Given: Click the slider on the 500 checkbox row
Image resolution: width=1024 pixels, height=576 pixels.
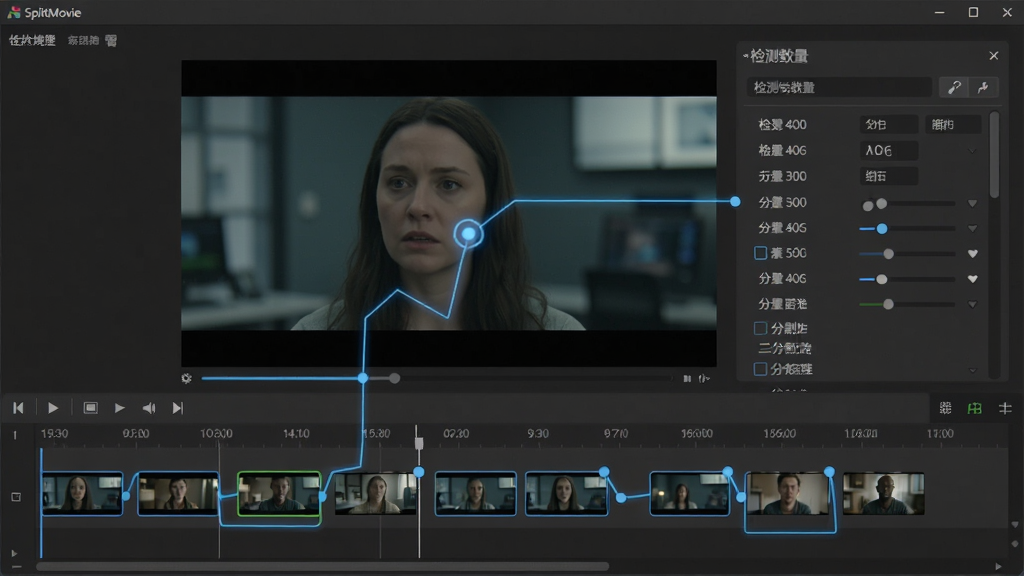Looking at the screenshot, I should (908, 253).
